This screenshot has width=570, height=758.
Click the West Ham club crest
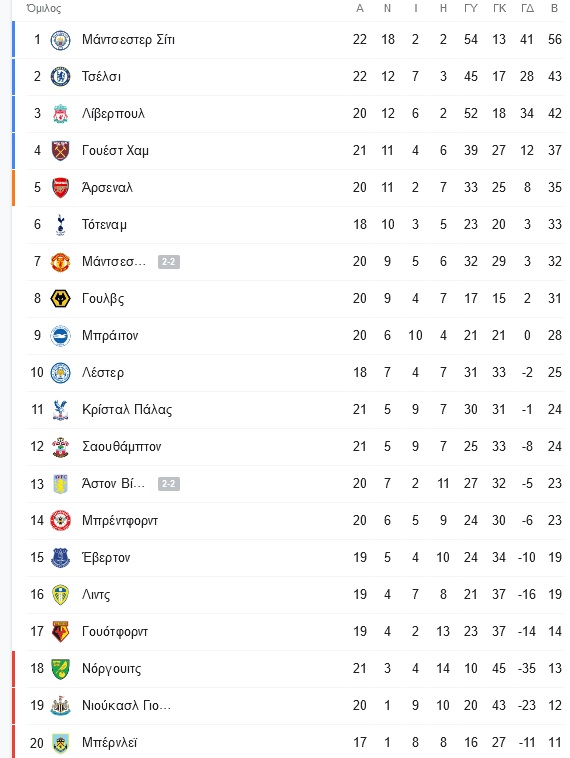[60, 150]
